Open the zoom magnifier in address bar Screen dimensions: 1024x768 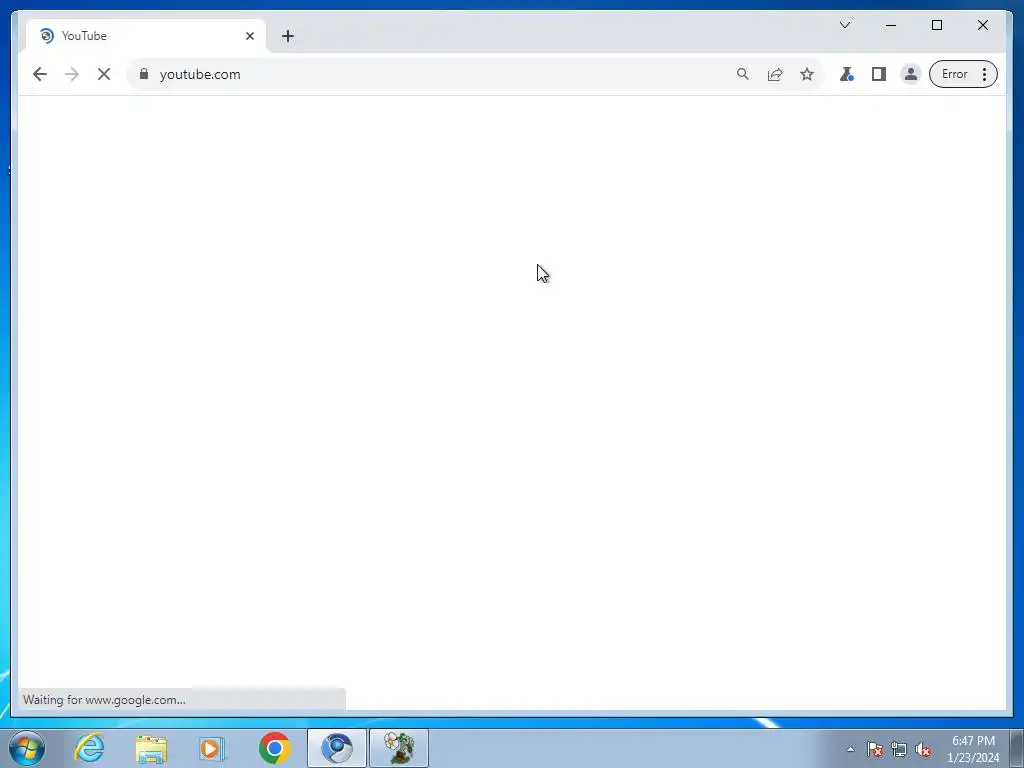pyautogui.click(x=743, y=74)
